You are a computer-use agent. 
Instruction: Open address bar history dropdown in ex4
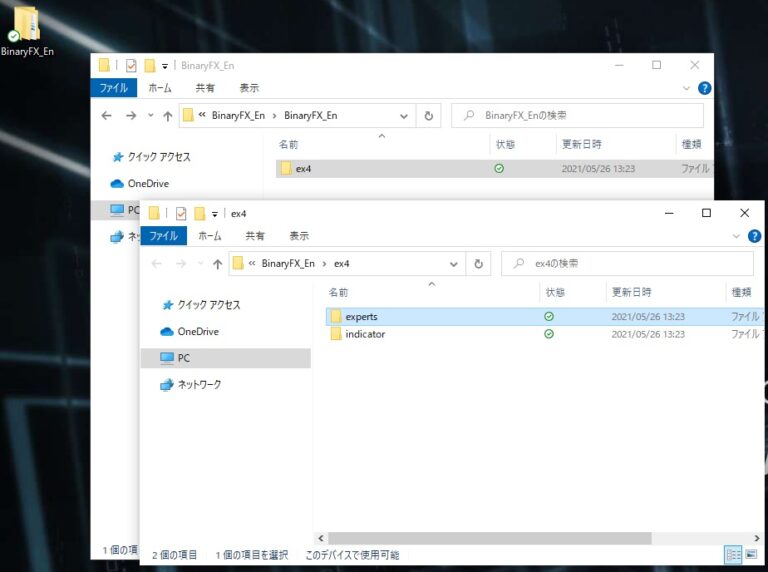pos(454,264)
